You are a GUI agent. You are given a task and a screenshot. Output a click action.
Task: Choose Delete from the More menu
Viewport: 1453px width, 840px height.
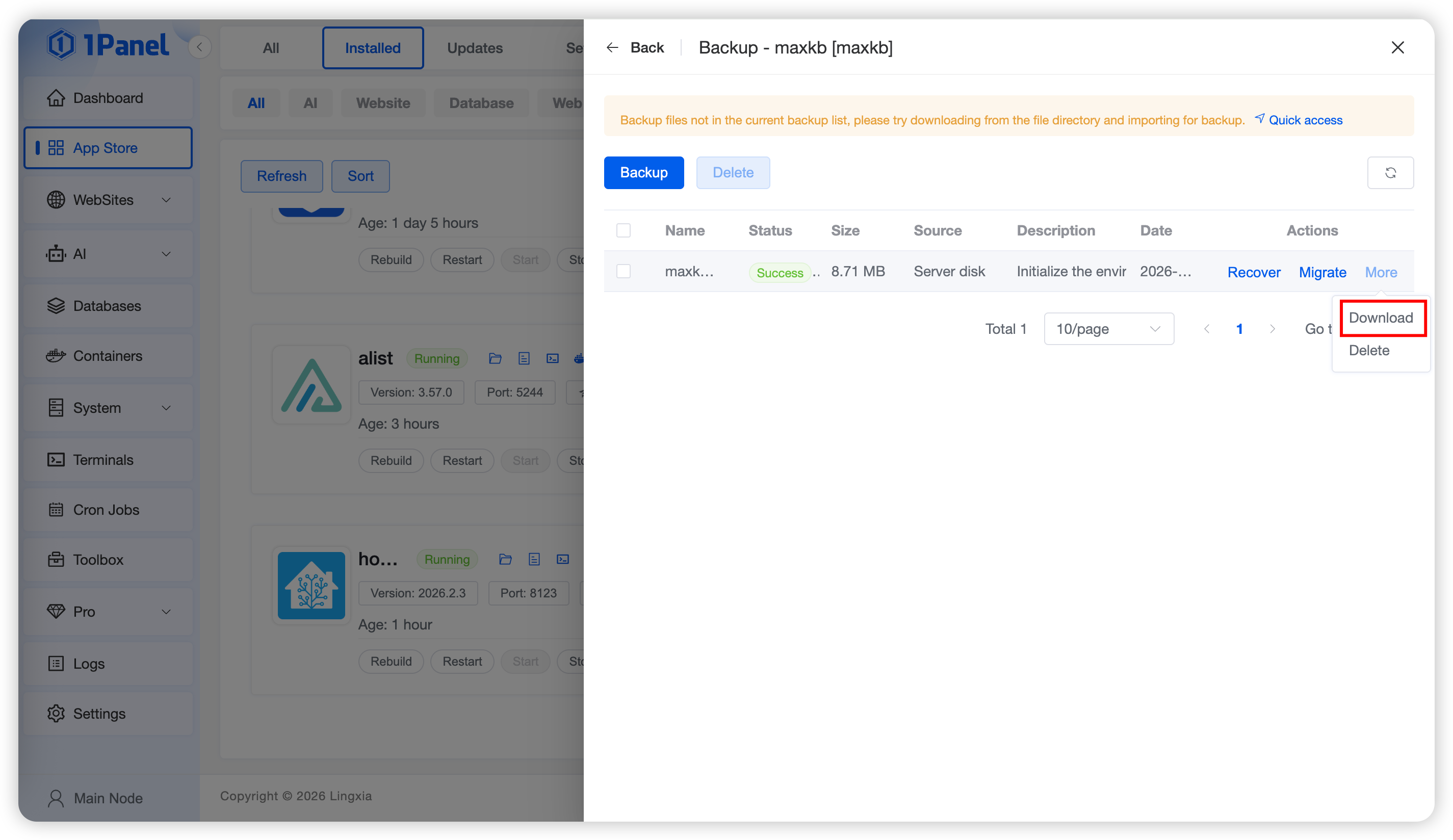(x=1369, y=351)
